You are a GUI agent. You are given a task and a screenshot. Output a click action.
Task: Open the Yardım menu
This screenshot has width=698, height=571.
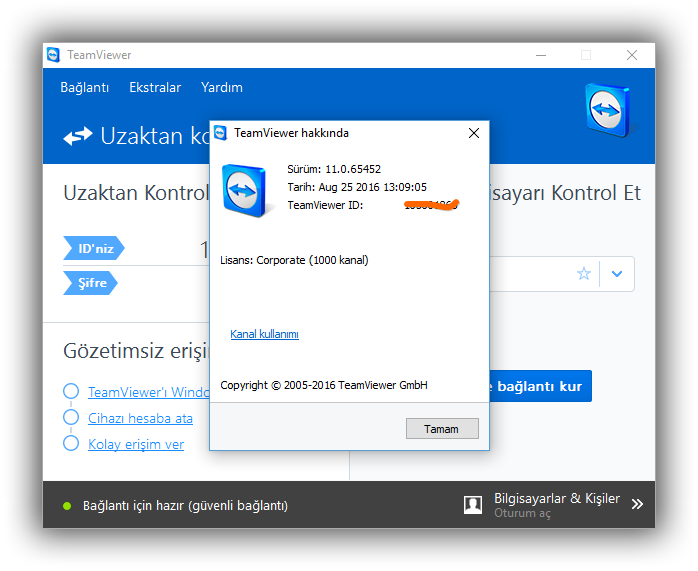point(222,87)
